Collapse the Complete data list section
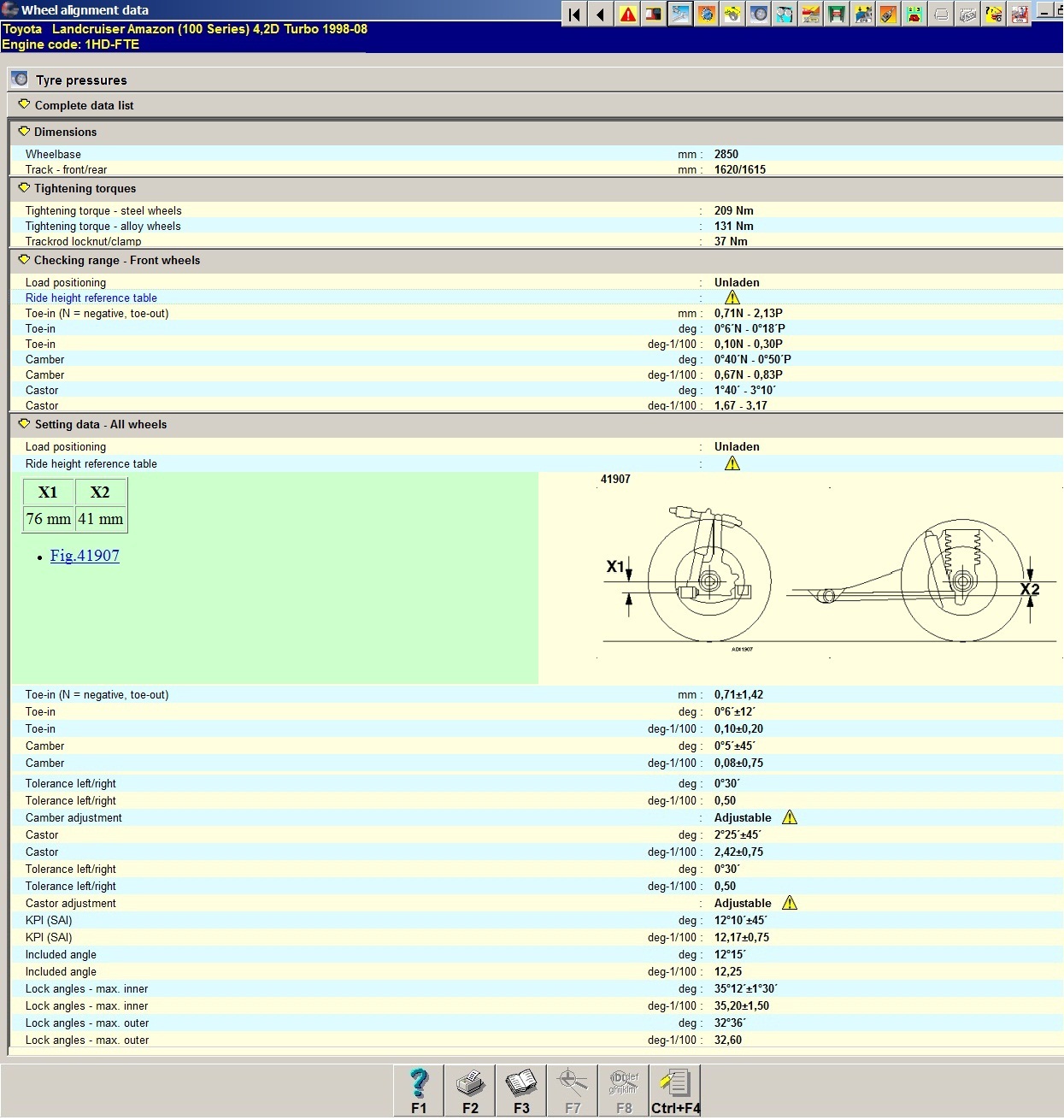Viewport: 1064px width, 1120px height. click(24, 104)
